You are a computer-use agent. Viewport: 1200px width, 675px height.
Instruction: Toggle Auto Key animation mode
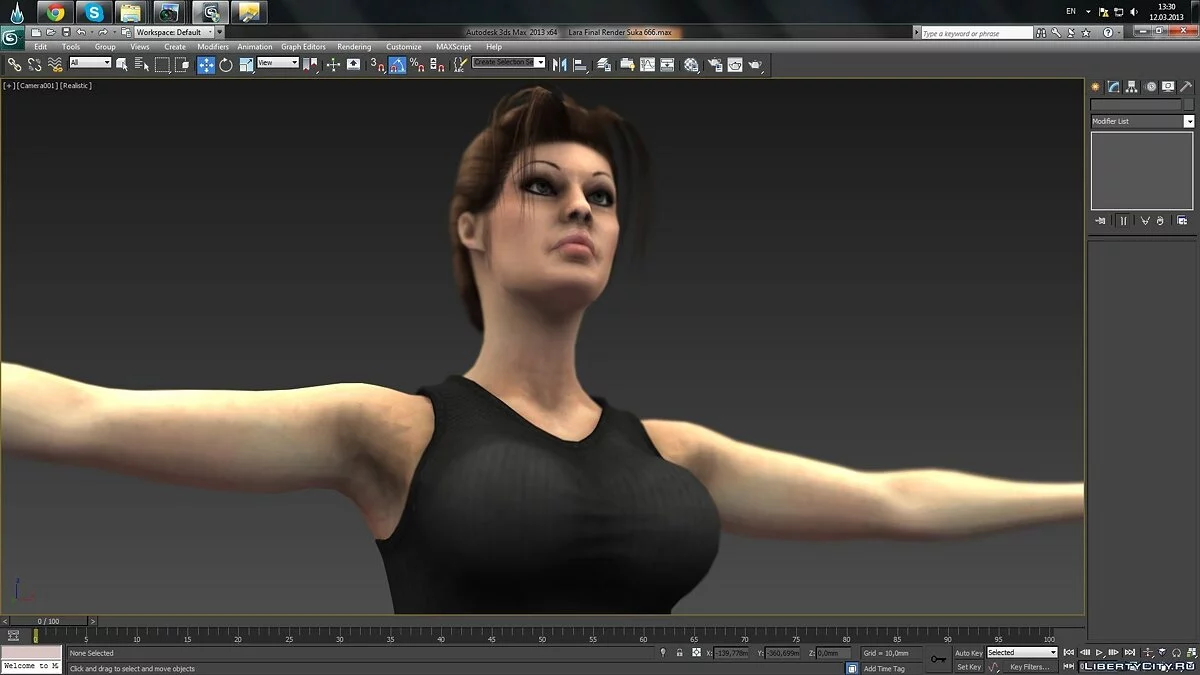click(x=968, y=653)
